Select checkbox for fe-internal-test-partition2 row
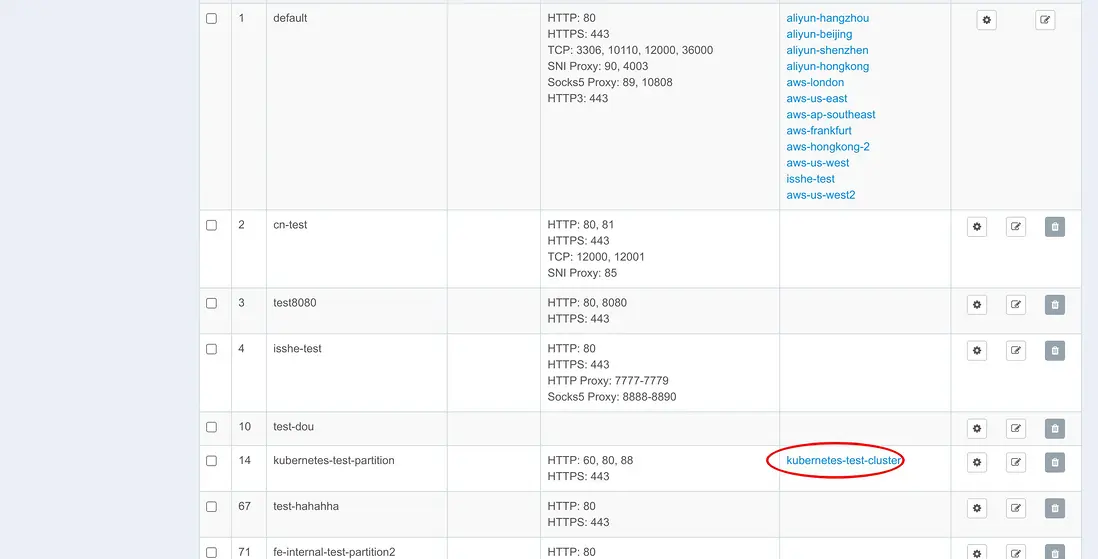Screen dimensions: 1098x559 point(211,552)
